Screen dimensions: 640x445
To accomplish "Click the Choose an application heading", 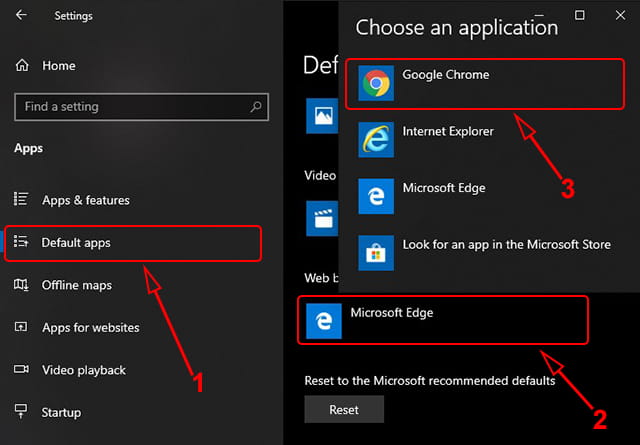I will [457, 28].
